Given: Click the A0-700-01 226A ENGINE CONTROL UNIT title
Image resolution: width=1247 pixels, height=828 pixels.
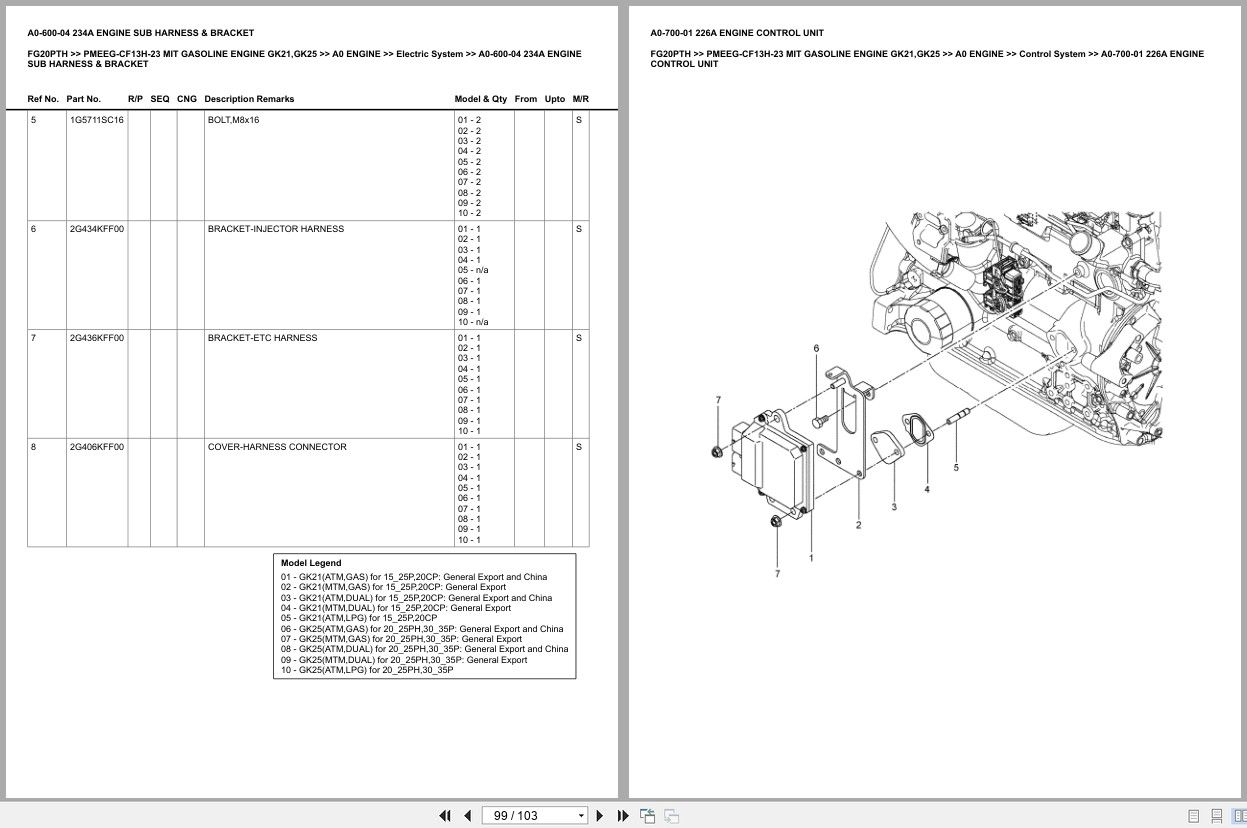Looking at the screenshot, I should pos(737,33).
